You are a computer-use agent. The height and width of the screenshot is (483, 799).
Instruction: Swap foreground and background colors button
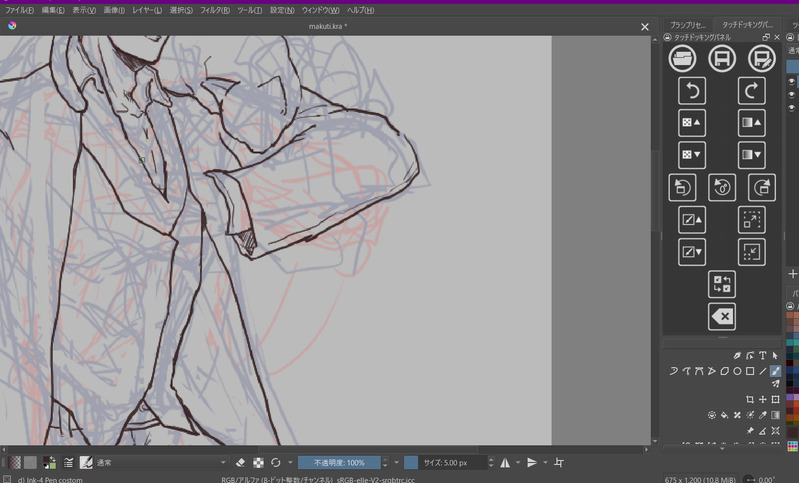click(x=722, y=284)
